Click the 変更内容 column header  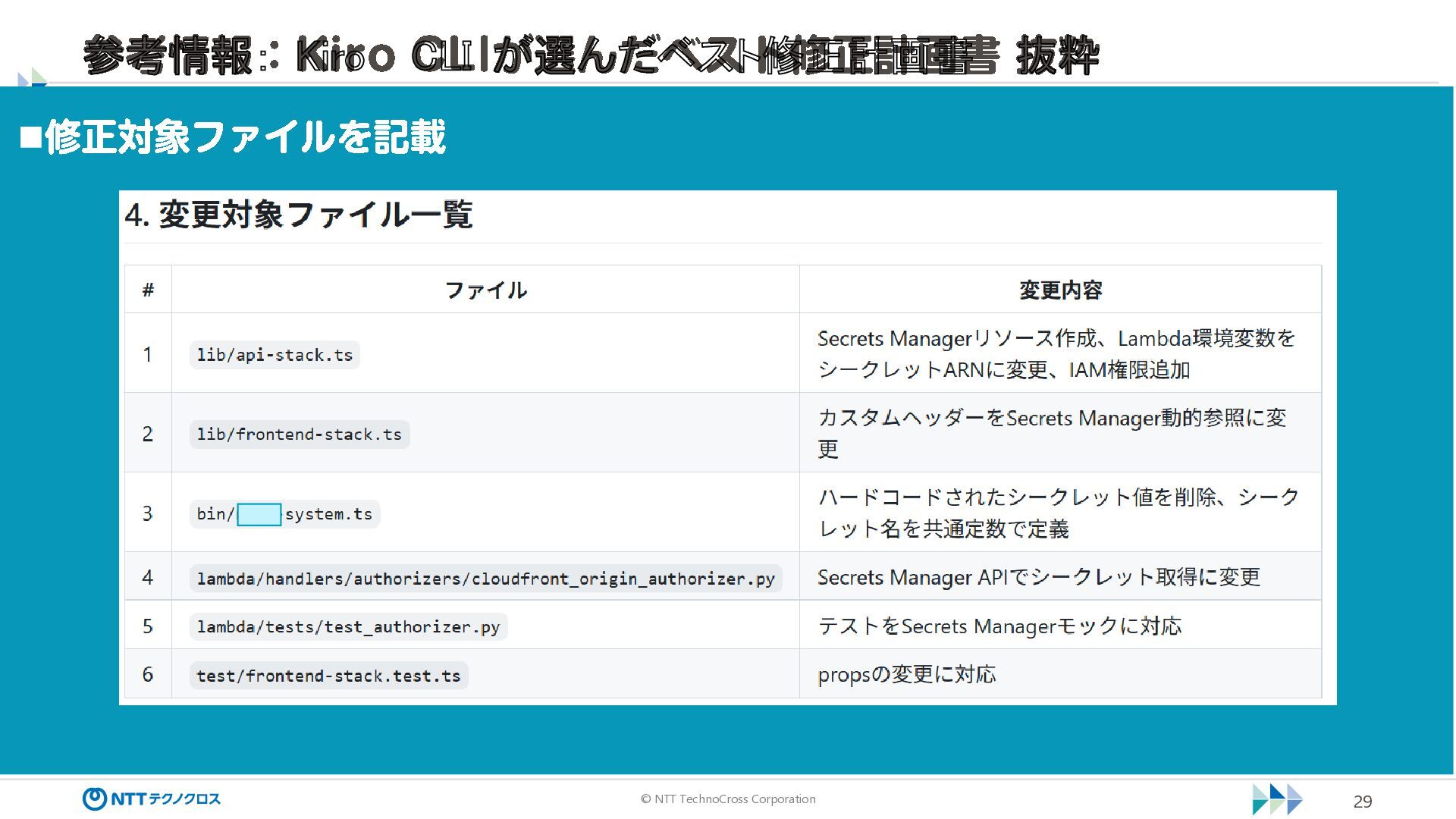pos(1060,290)
